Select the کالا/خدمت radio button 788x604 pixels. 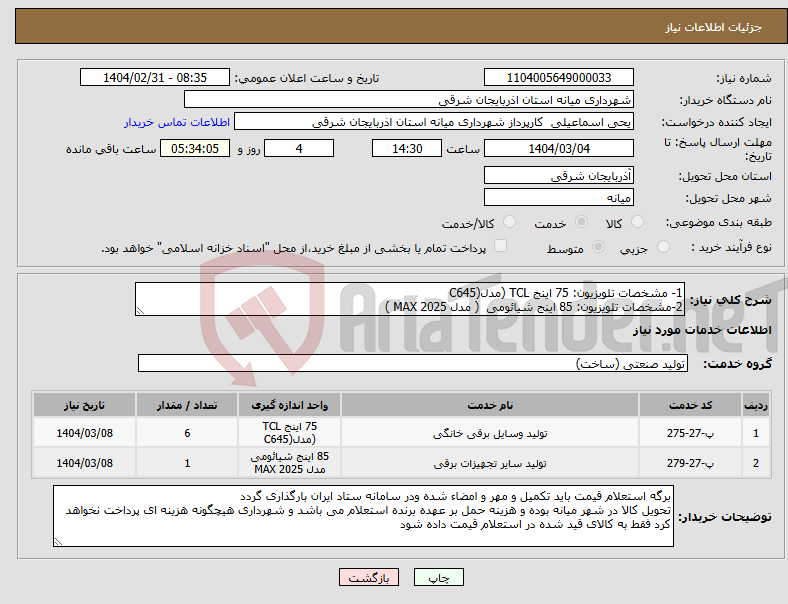pos(510,222)
